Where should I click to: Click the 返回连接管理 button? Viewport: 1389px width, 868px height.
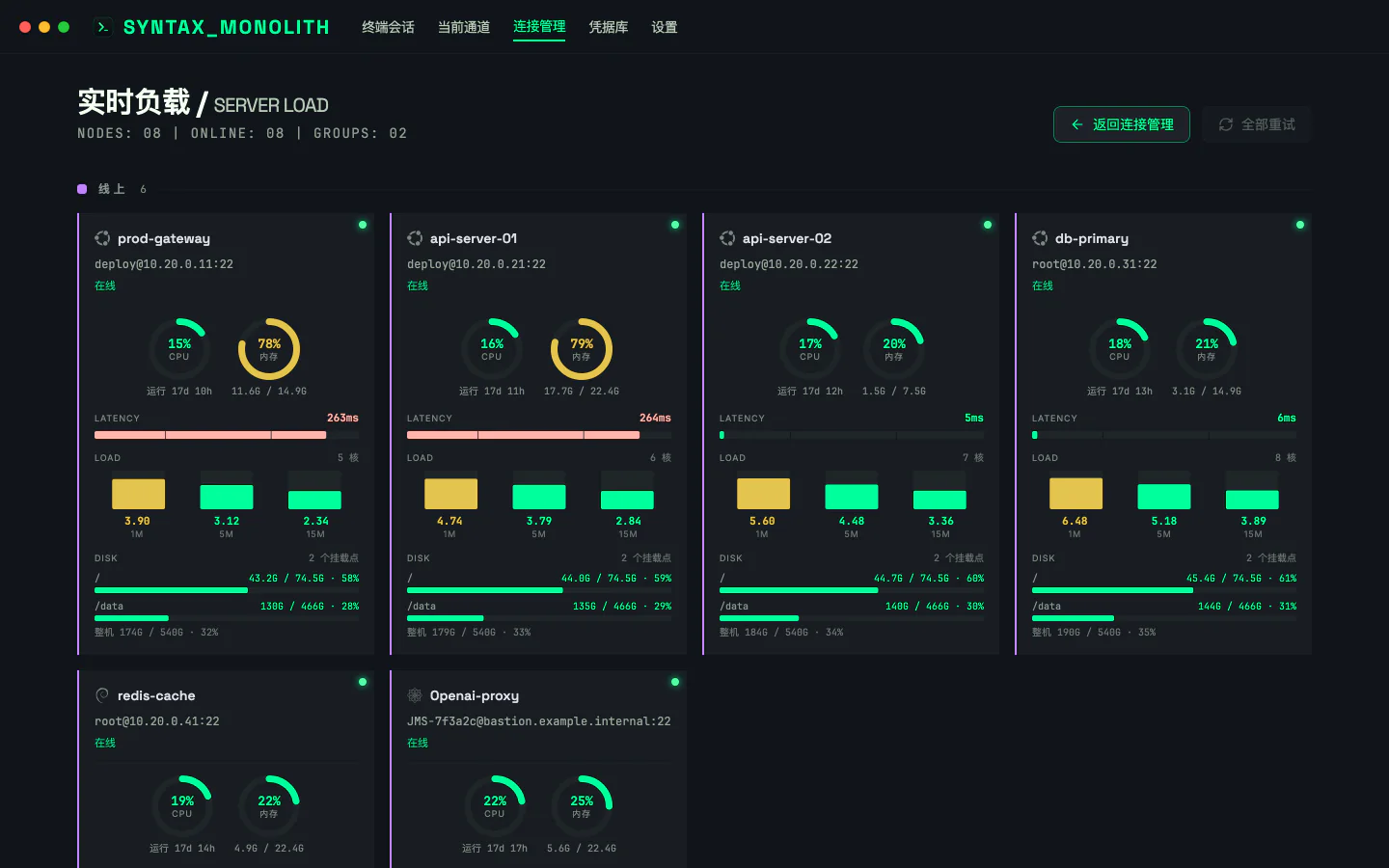(1122, 124)
